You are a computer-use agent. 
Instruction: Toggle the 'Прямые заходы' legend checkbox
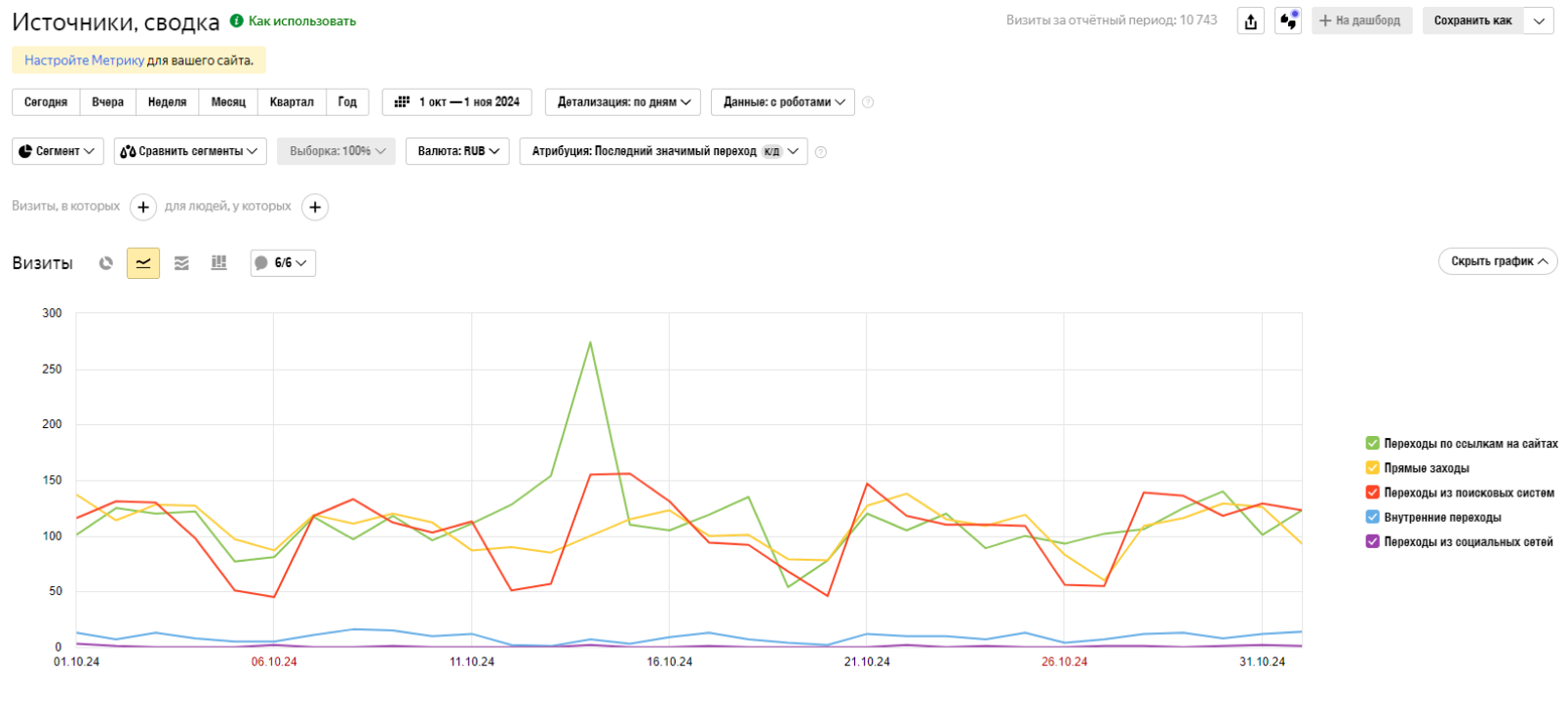pos(1373,468)
